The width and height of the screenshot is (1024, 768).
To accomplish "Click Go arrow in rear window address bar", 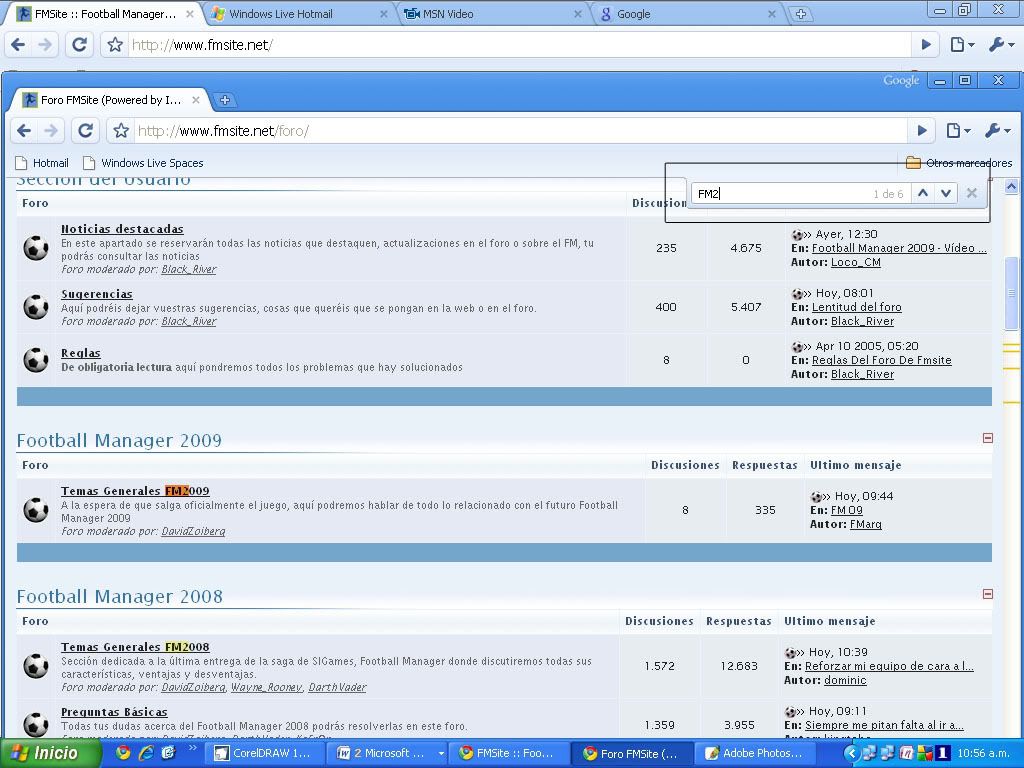I will [925, 44].
